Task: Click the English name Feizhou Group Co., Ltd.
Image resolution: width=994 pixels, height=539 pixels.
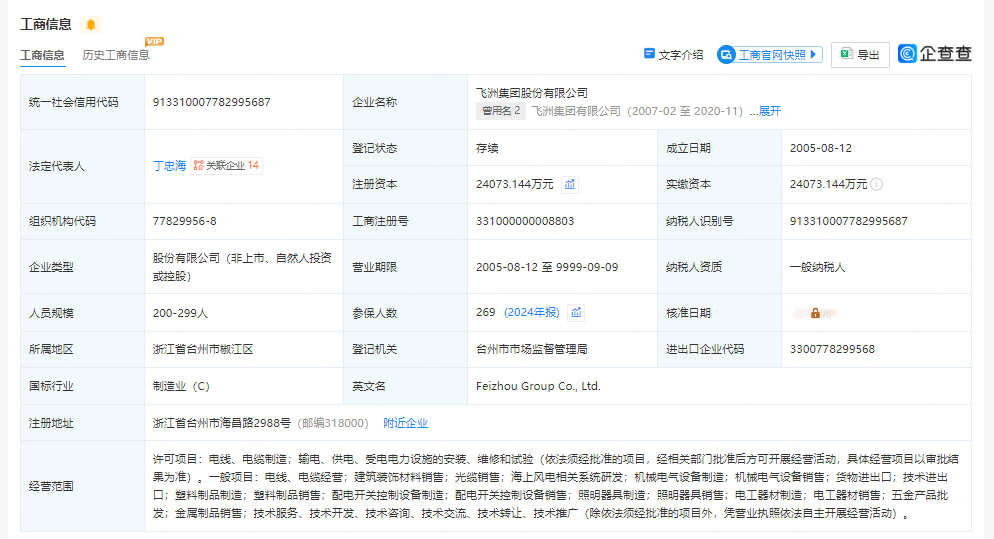Action: tap(538, 385)
